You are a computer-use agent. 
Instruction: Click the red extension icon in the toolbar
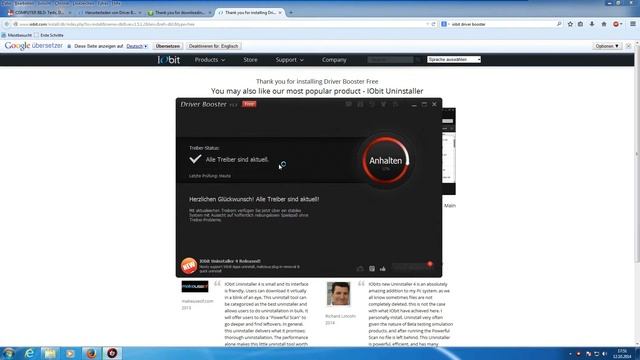(x=616, y=24)
